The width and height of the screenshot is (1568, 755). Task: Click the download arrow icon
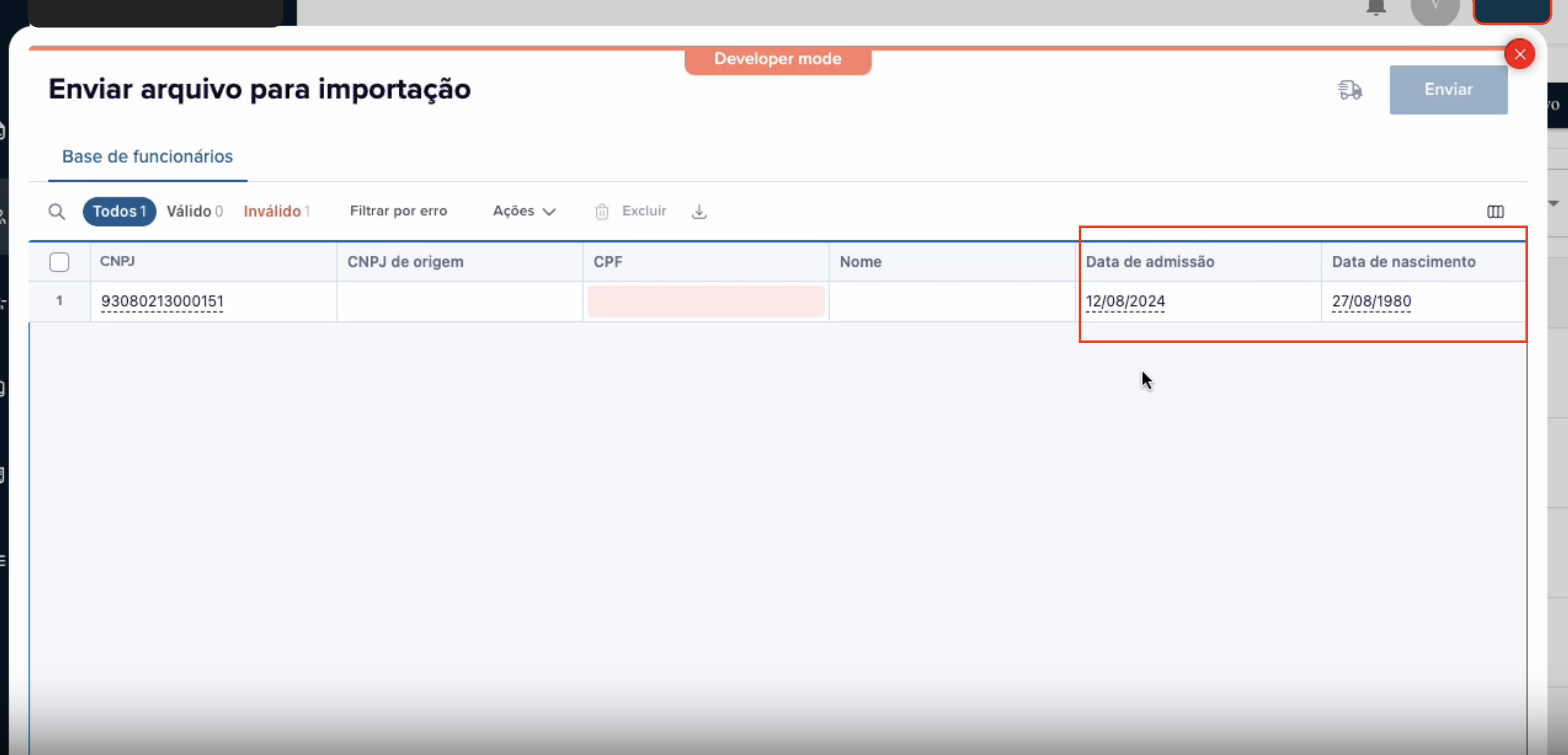[x=699, y=212]
